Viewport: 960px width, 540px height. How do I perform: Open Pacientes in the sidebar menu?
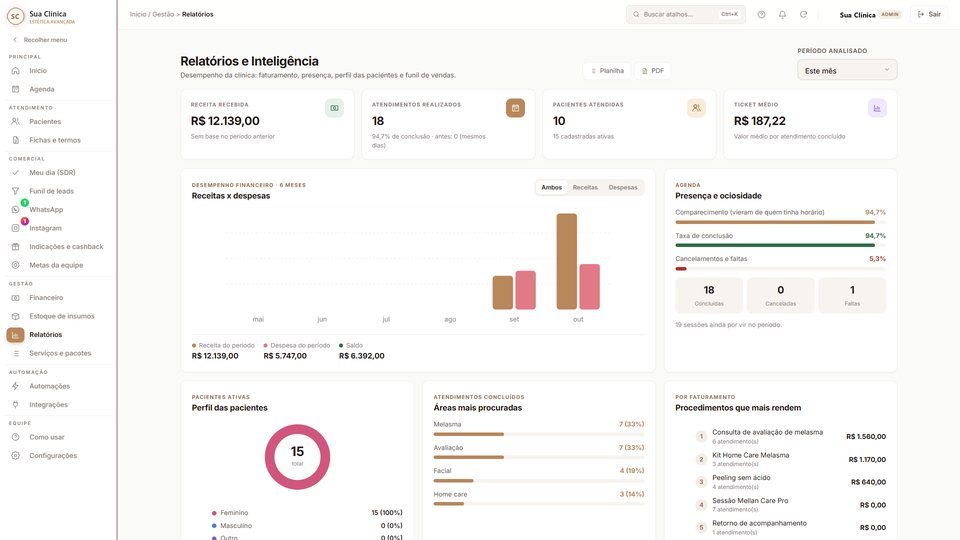click(45, 122)
